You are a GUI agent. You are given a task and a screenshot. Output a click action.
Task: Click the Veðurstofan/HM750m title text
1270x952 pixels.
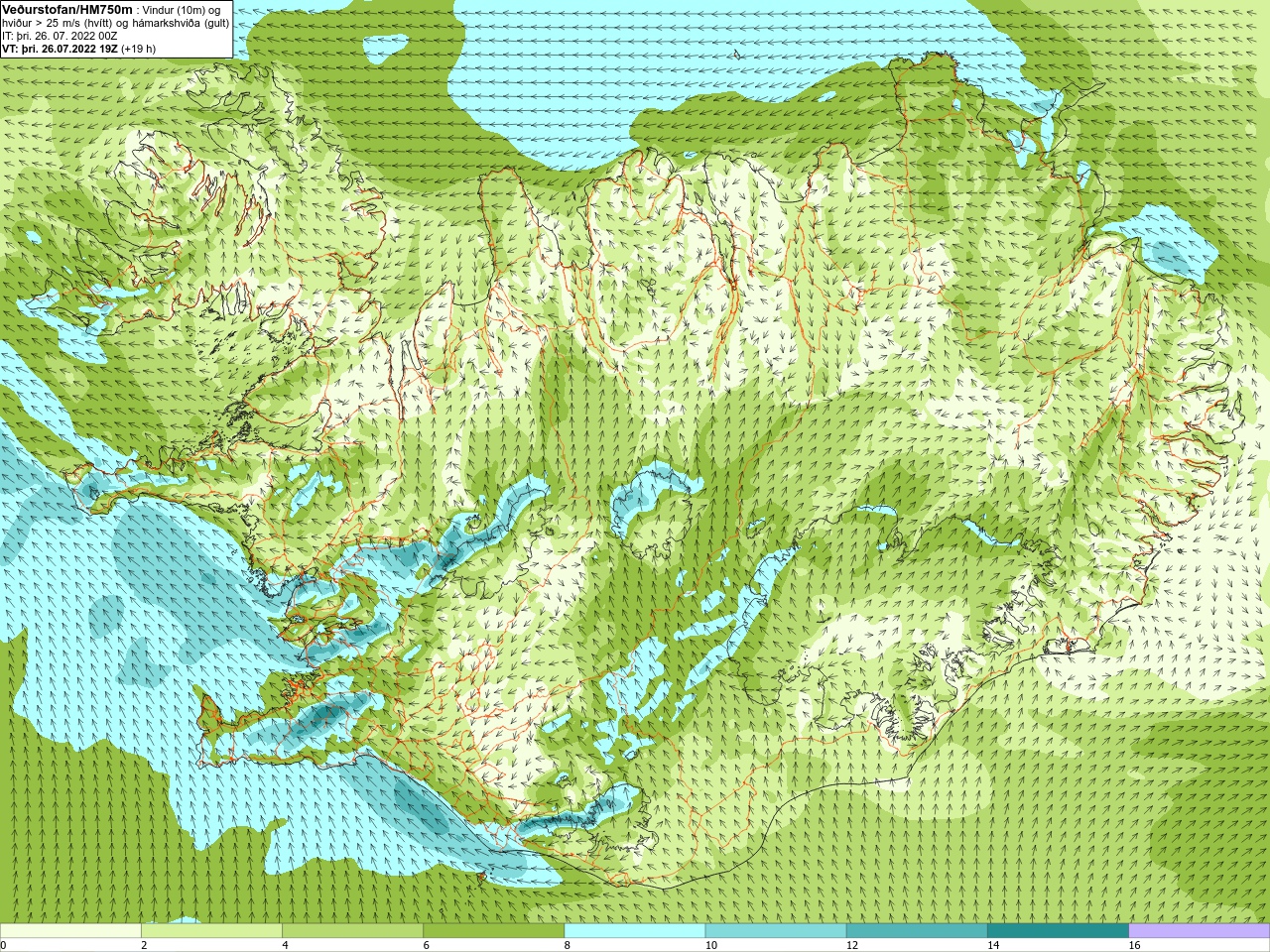[x=67, y=9]
